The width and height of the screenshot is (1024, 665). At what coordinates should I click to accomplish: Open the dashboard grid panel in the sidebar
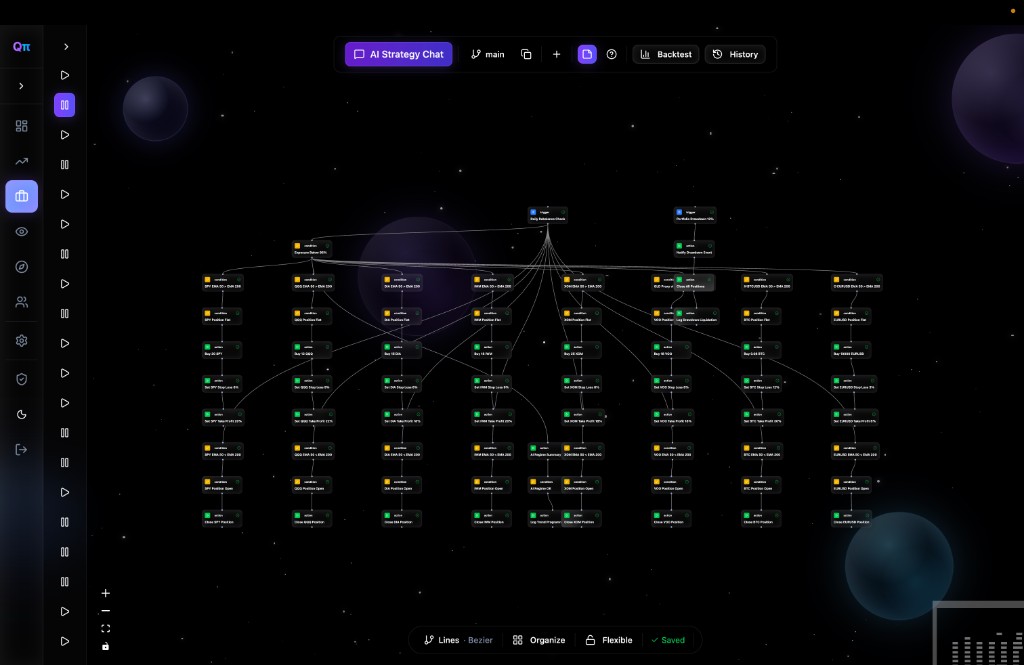tap(21, 125)
